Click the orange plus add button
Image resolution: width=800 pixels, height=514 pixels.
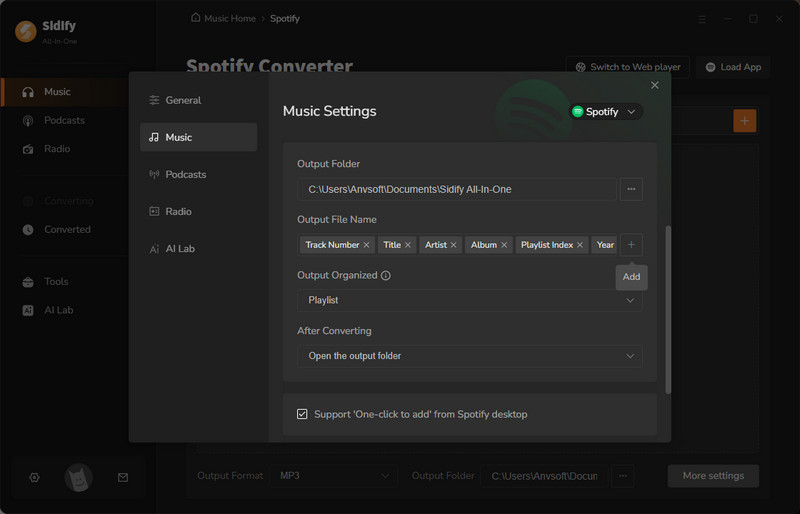(744, 121)
